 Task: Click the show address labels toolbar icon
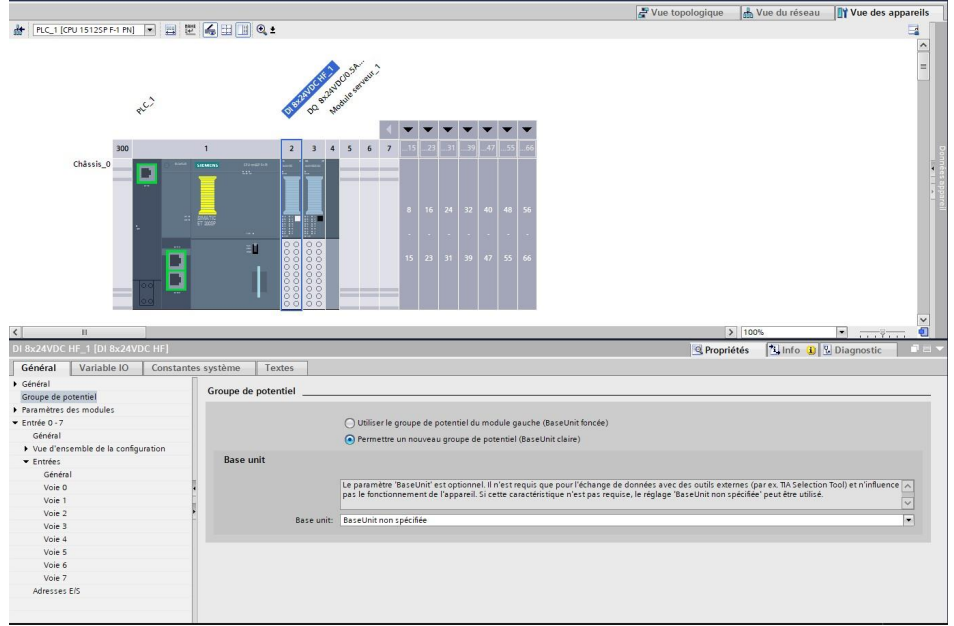(x=170, y=30)
